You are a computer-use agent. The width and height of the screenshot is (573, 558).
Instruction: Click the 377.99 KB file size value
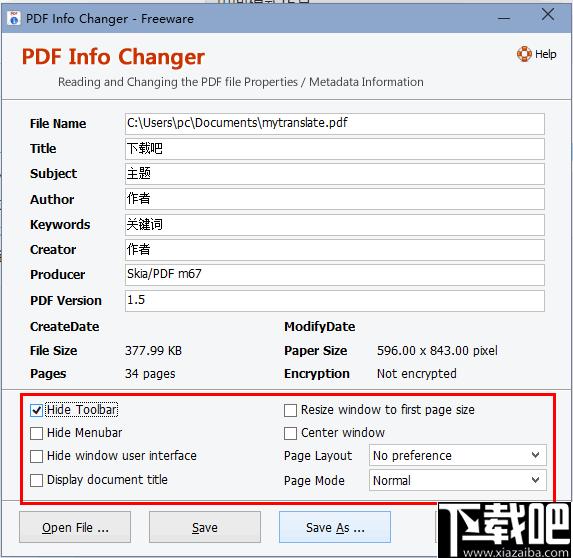click(x=153, y=351)
